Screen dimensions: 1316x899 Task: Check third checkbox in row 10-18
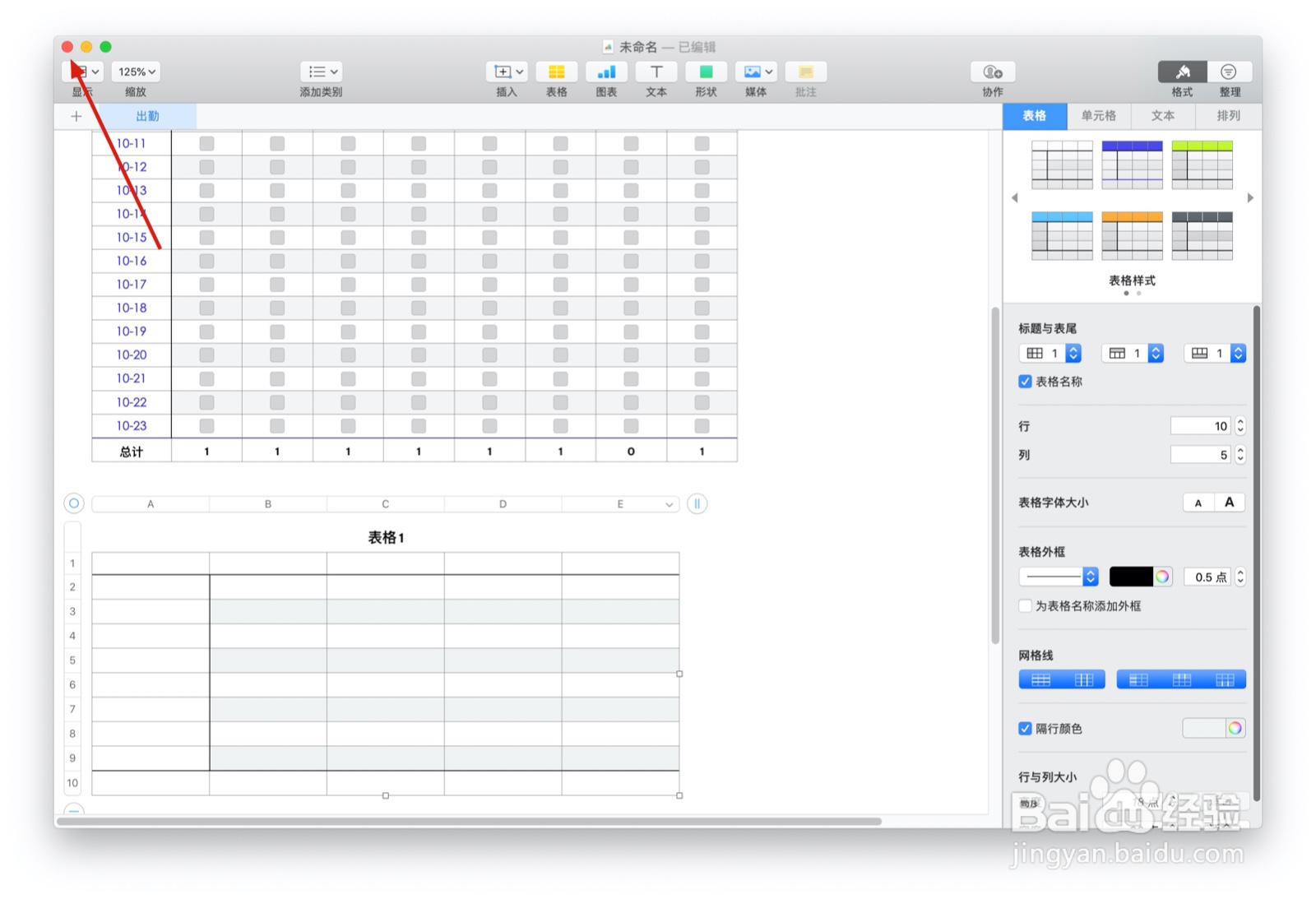pyautogui.click(x=348, y=308)
